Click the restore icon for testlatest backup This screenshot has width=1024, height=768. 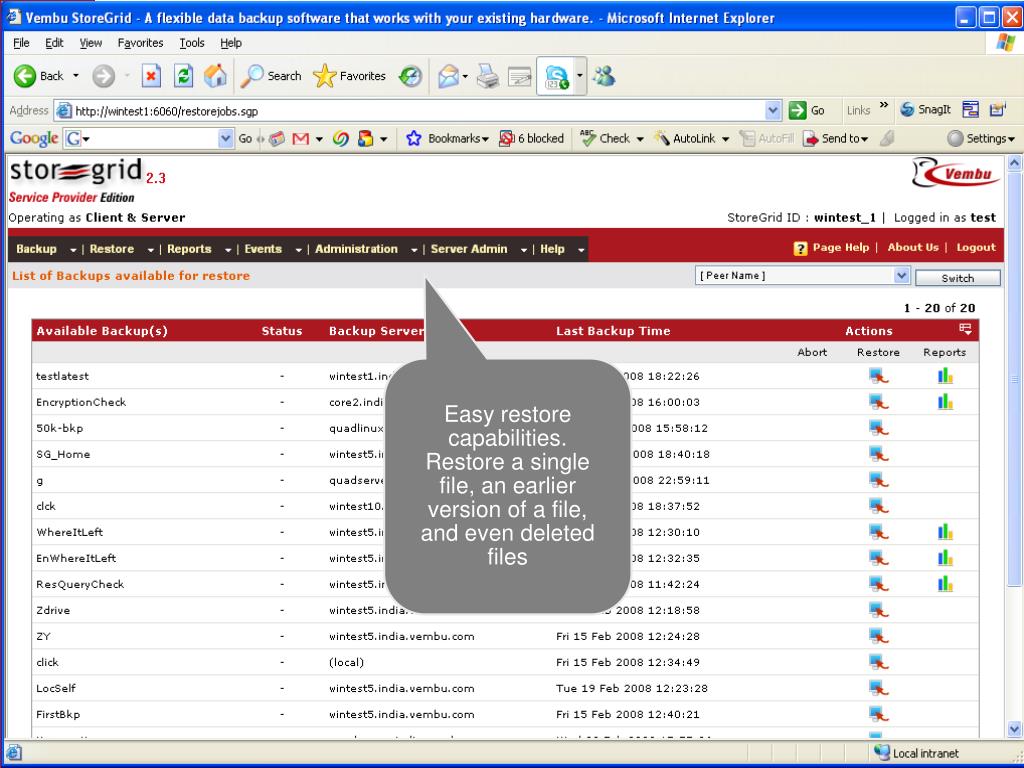(878, 376)
